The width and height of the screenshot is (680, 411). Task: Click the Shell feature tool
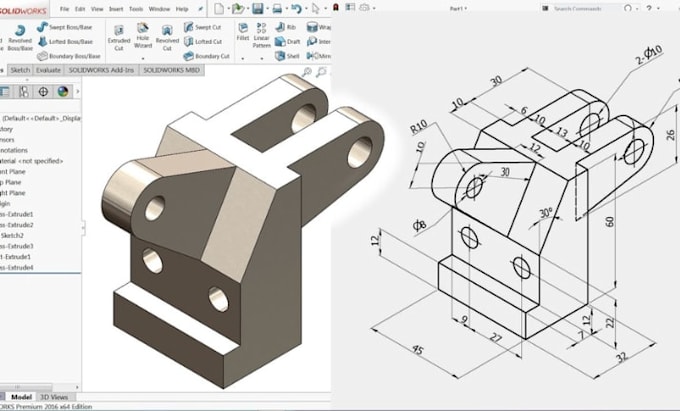coord(287,56)
